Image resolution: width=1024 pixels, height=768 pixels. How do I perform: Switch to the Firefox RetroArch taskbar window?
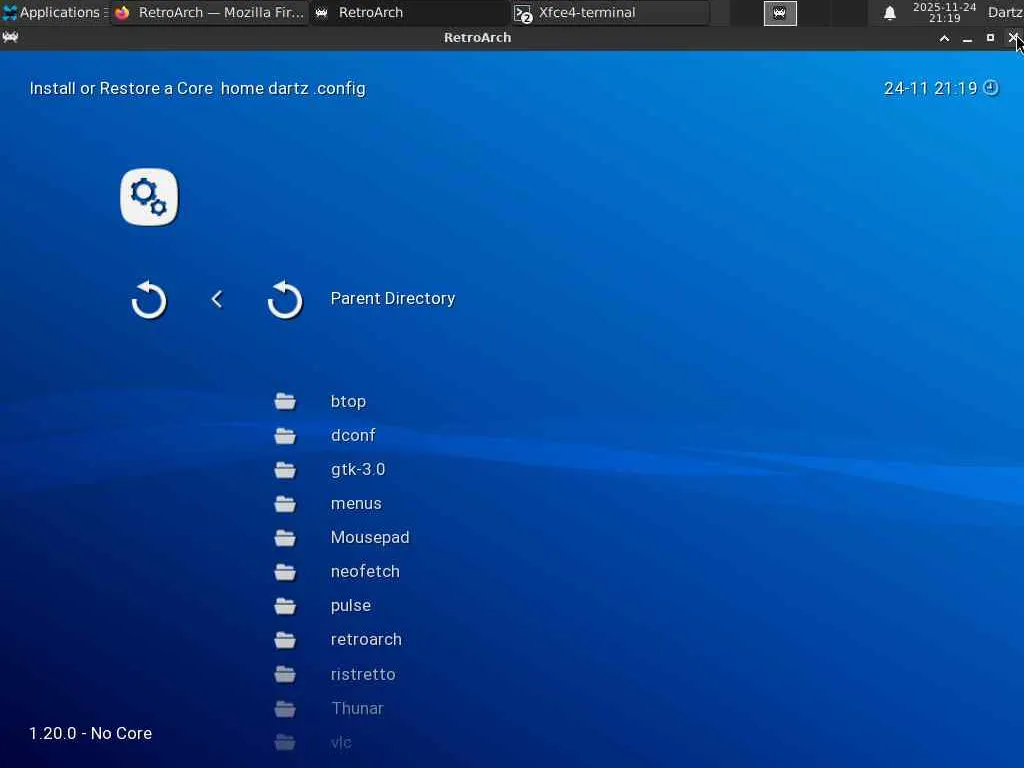(x=209, y=12)
